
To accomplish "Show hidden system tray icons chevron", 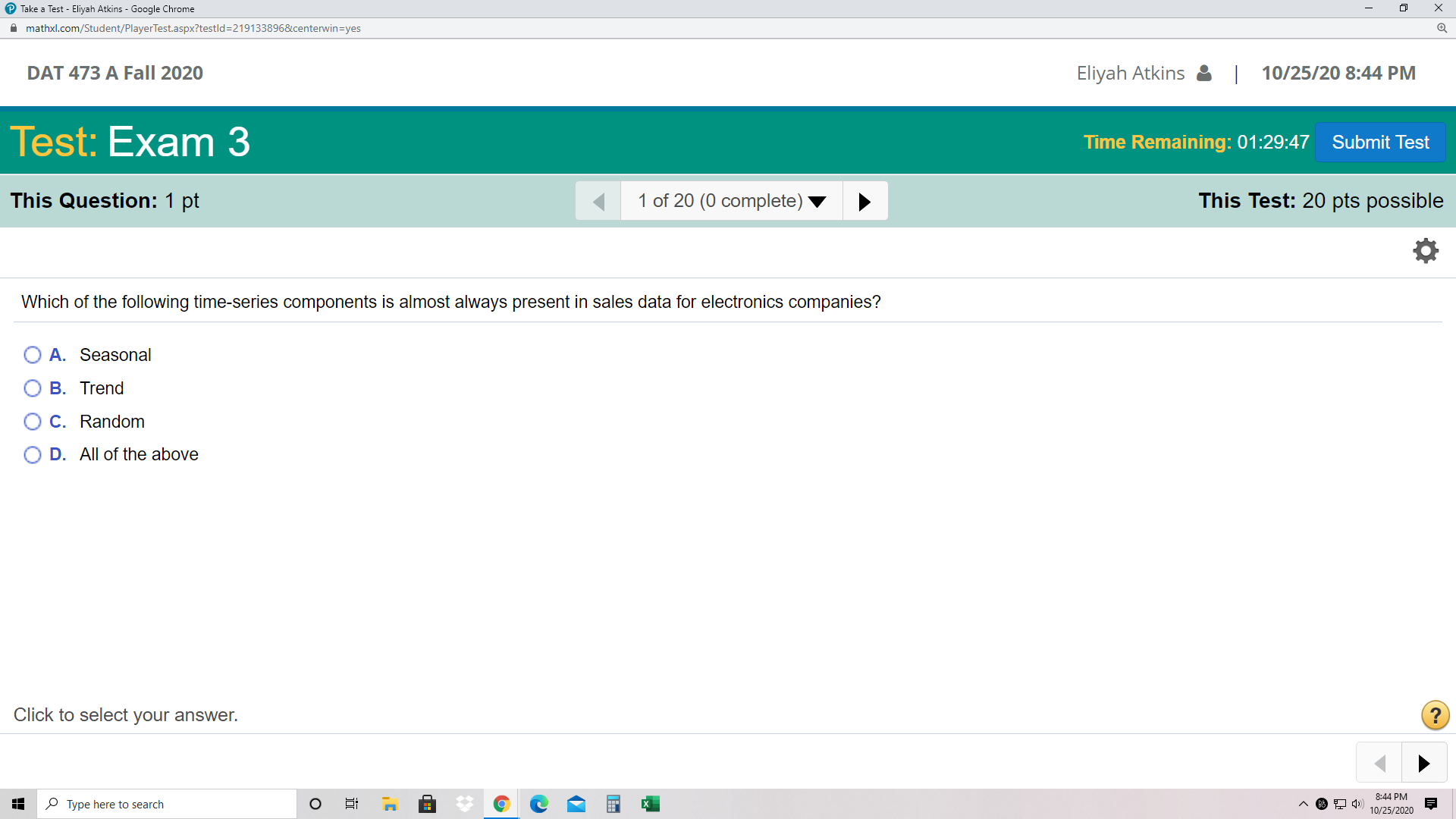I will [1303, 804].
